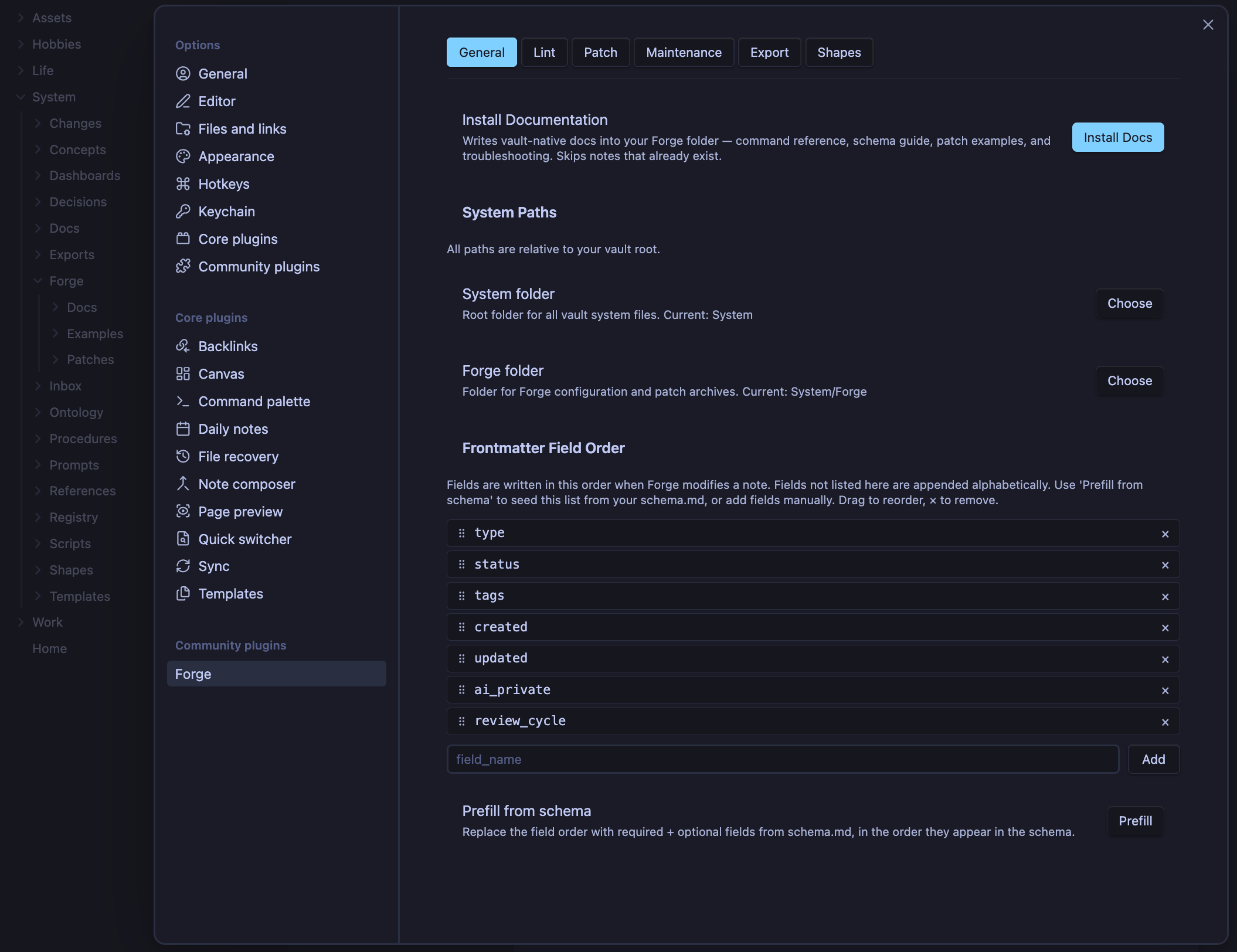Click the Sync arrows icon

[183, 566]
